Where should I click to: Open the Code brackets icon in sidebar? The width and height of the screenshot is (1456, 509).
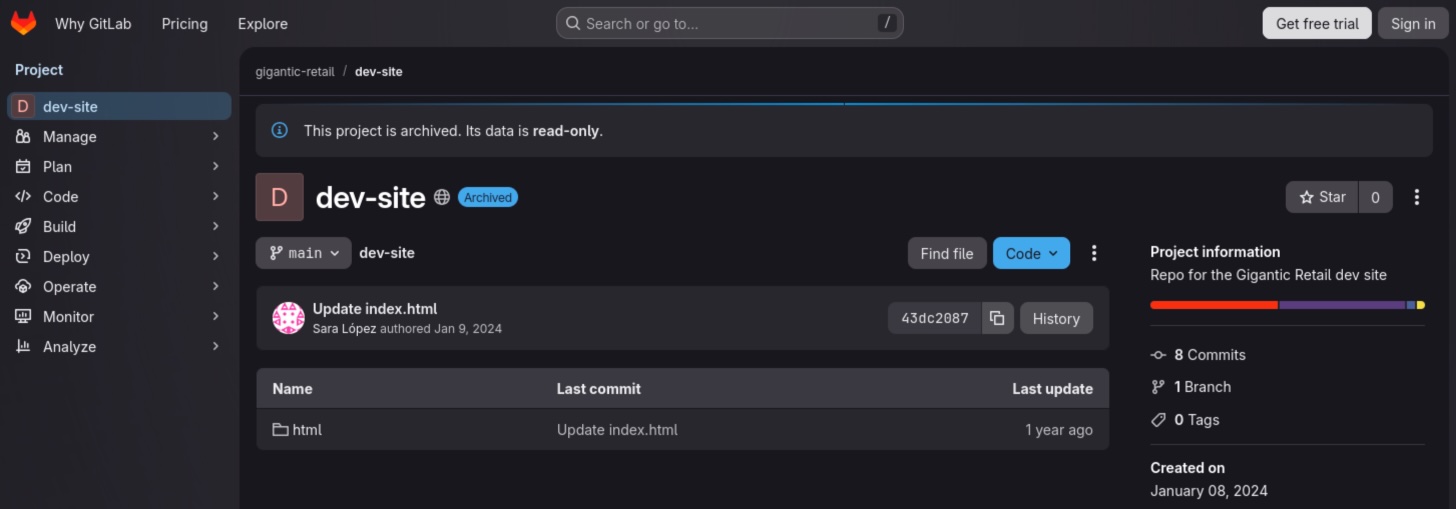pyautogui.click(x=23, y=196)
